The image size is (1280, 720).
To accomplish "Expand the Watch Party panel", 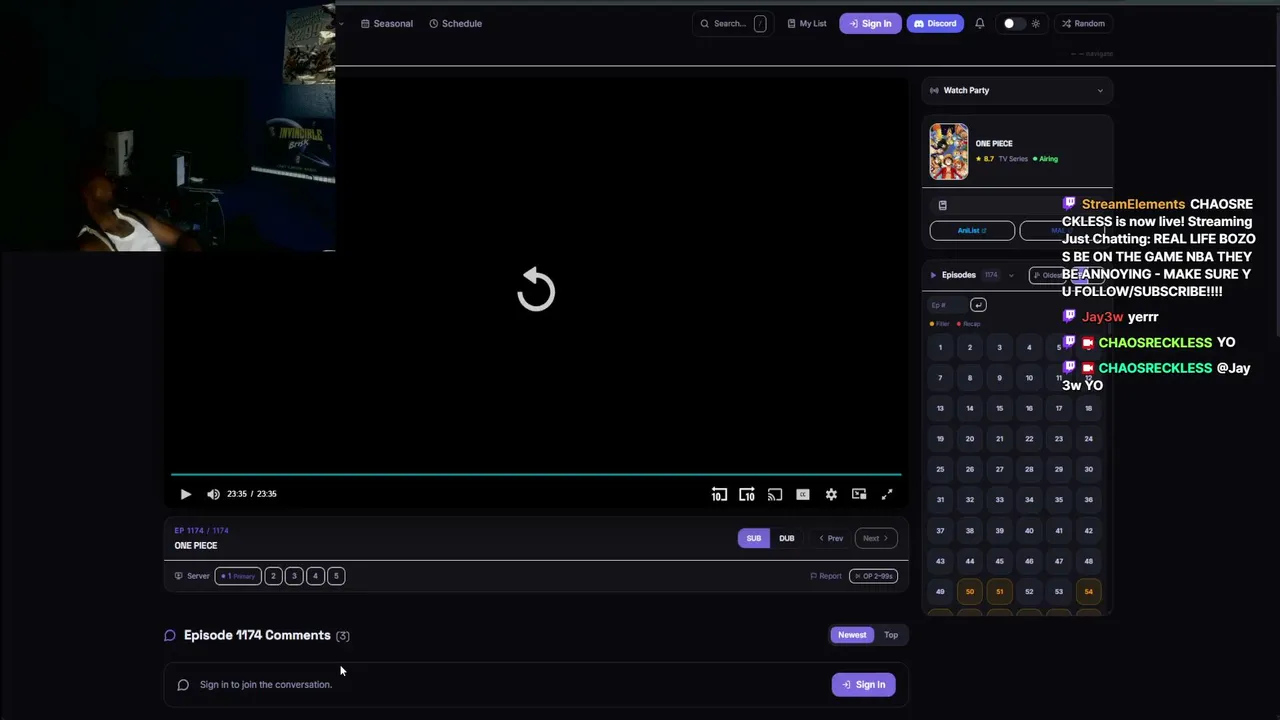I will coord(1017,90).
